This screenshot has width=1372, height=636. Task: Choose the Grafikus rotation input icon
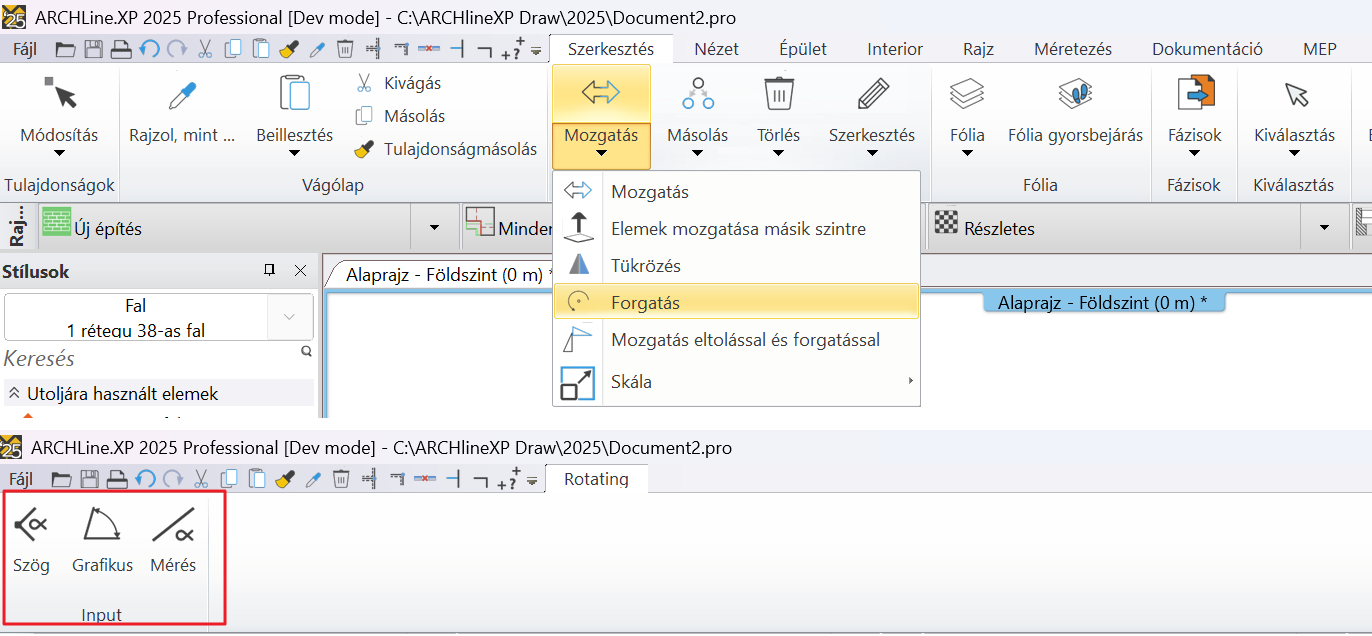point(102,524)
